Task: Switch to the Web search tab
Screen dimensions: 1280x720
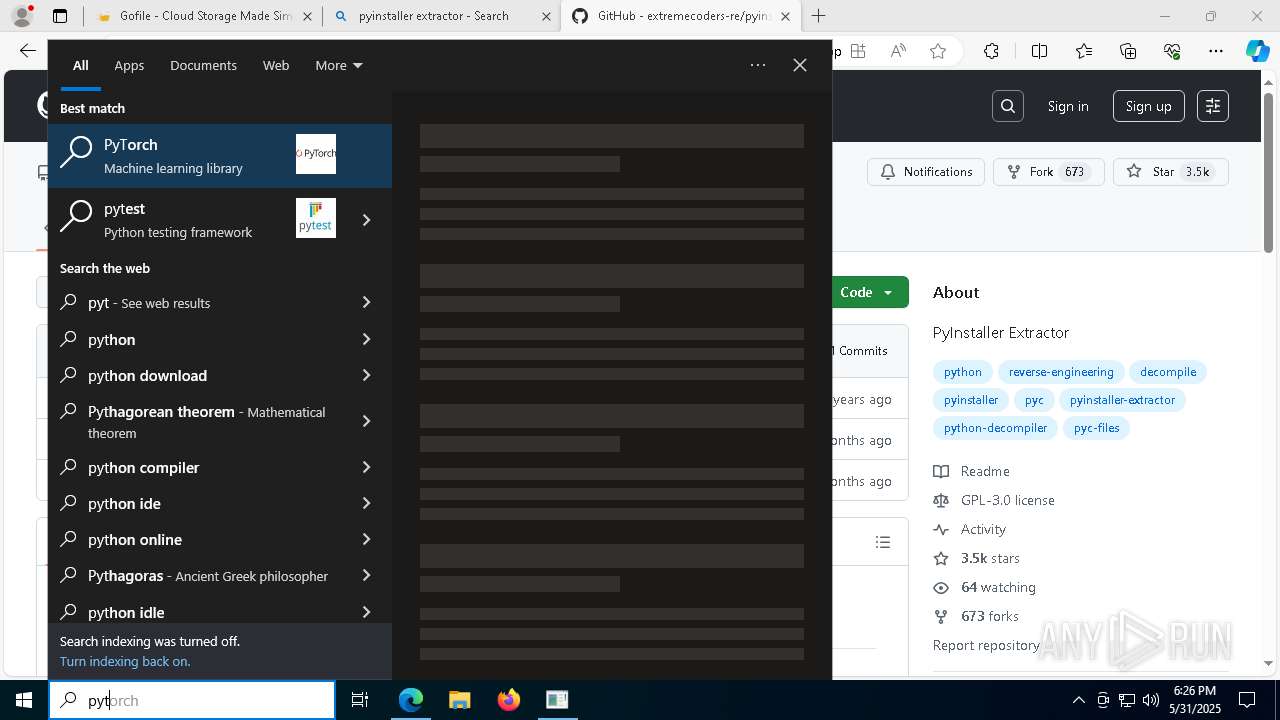Action: pyautogui.click(x=276, y=65)
